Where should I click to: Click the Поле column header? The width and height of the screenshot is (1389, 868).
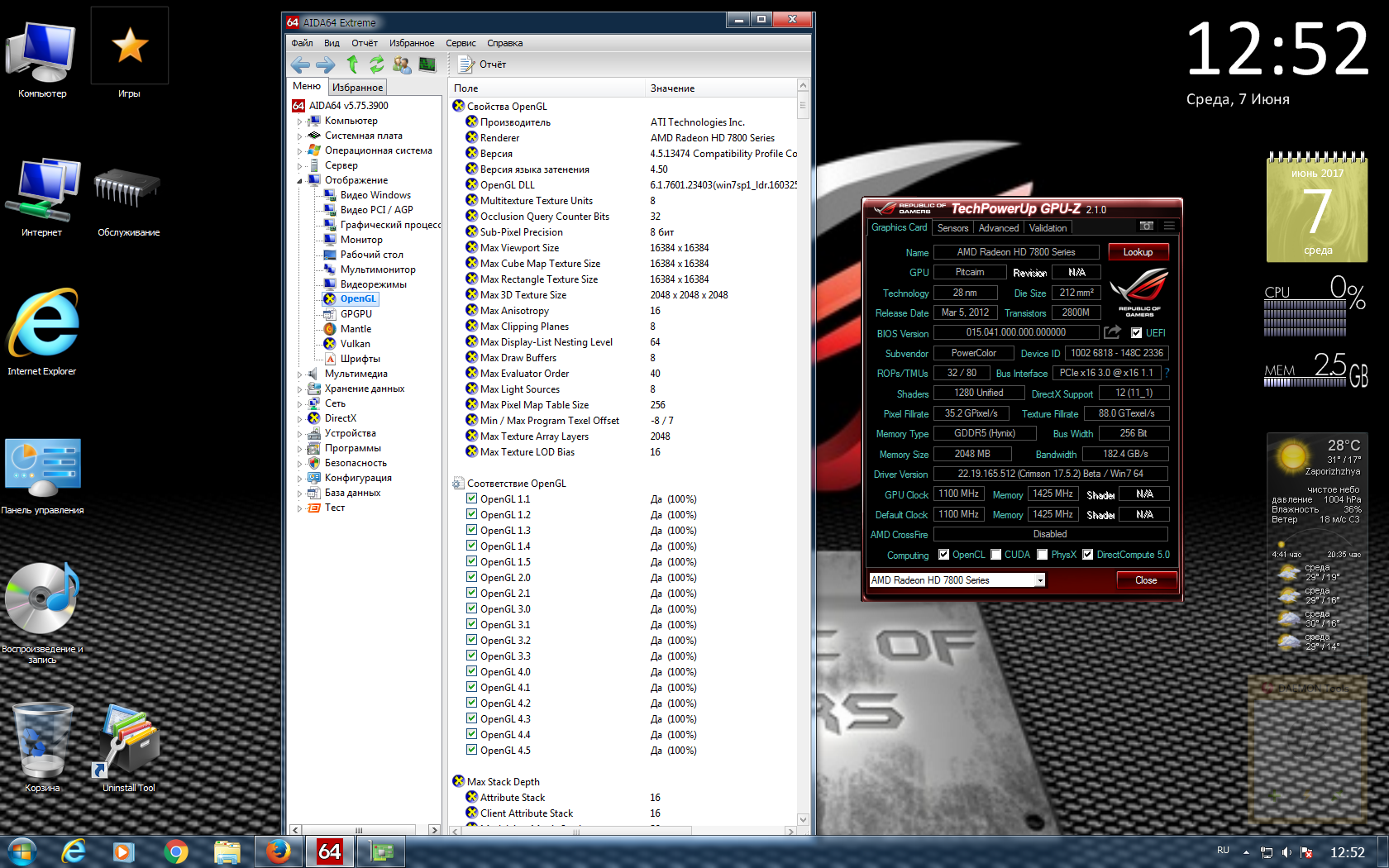[x=547, y=88]
